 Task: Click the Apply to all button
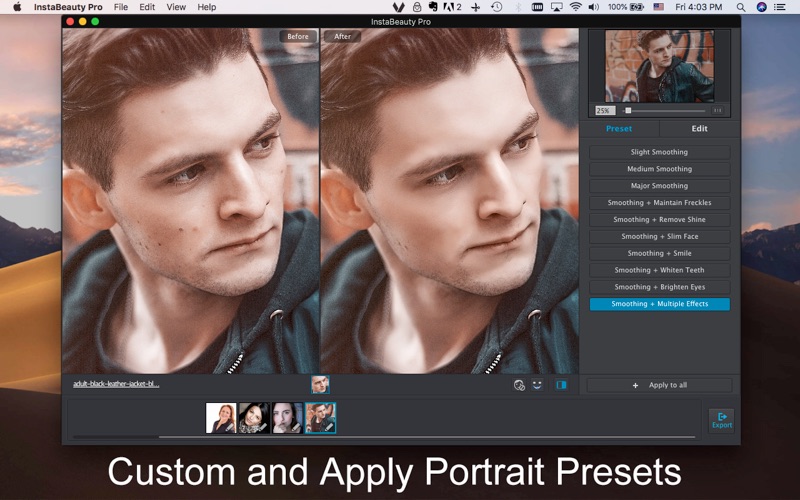659,385
